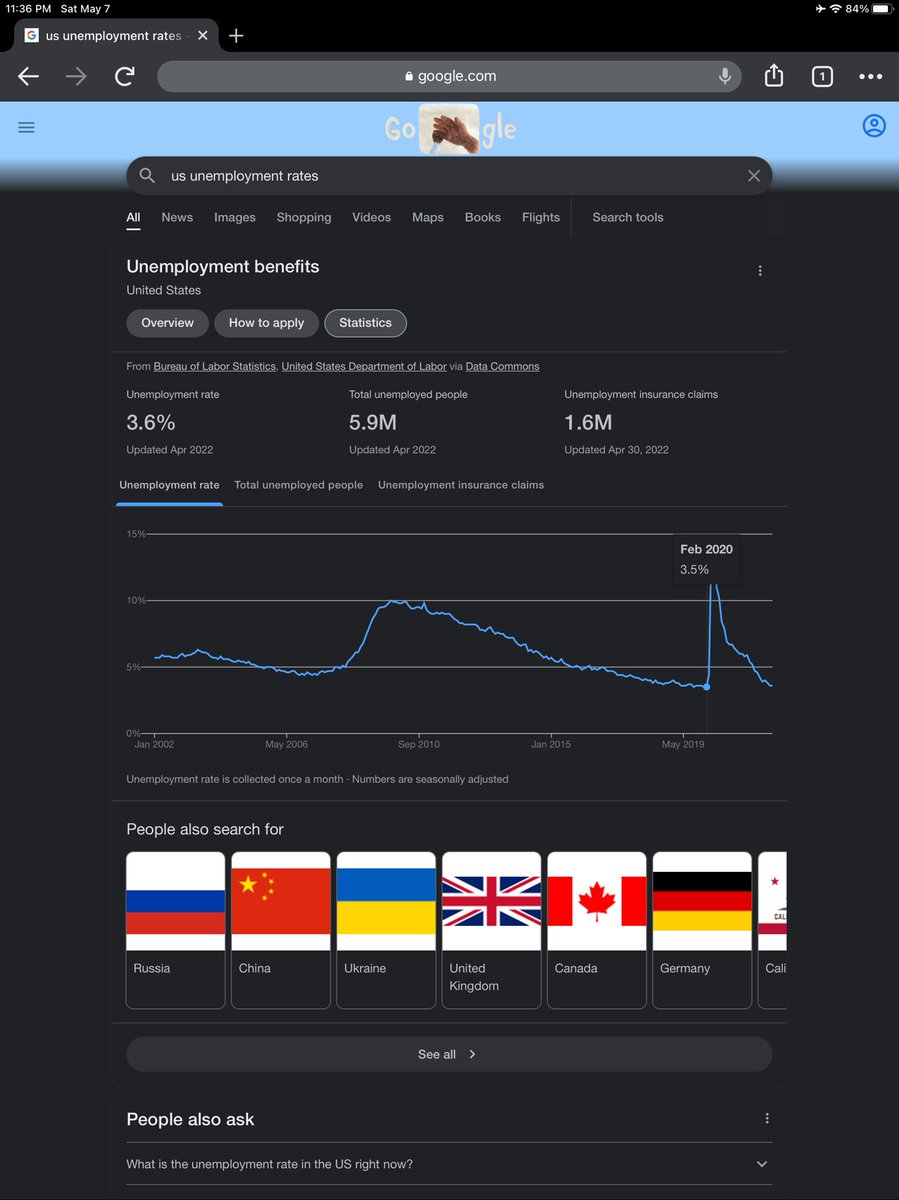Expand the unemployment rate right now question
The width and height of the screenshot is (899, 1200).
(x=449, y=1164)
